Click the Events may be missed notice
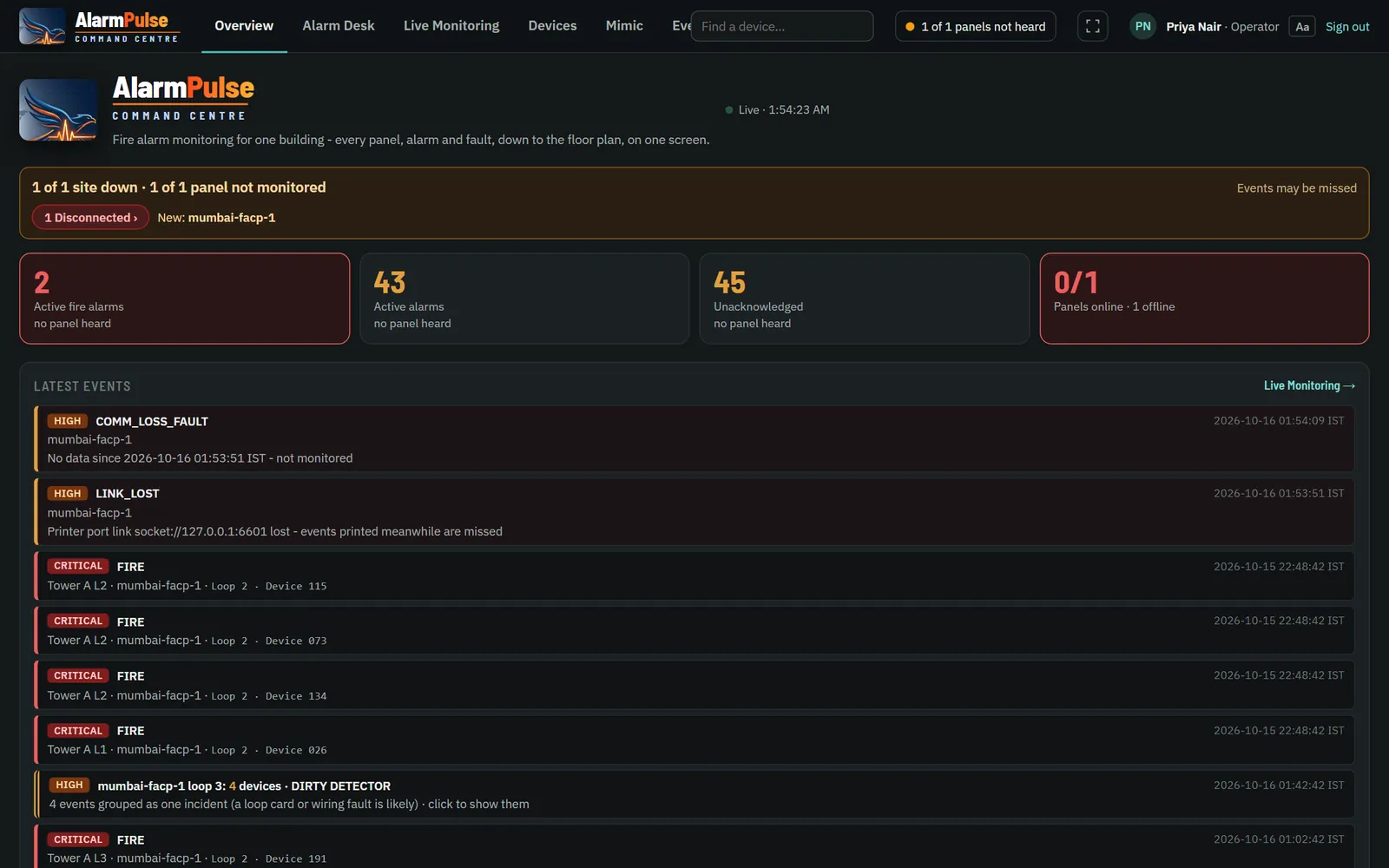This screenshot has height=868, width=1389. coord(1296,188)
